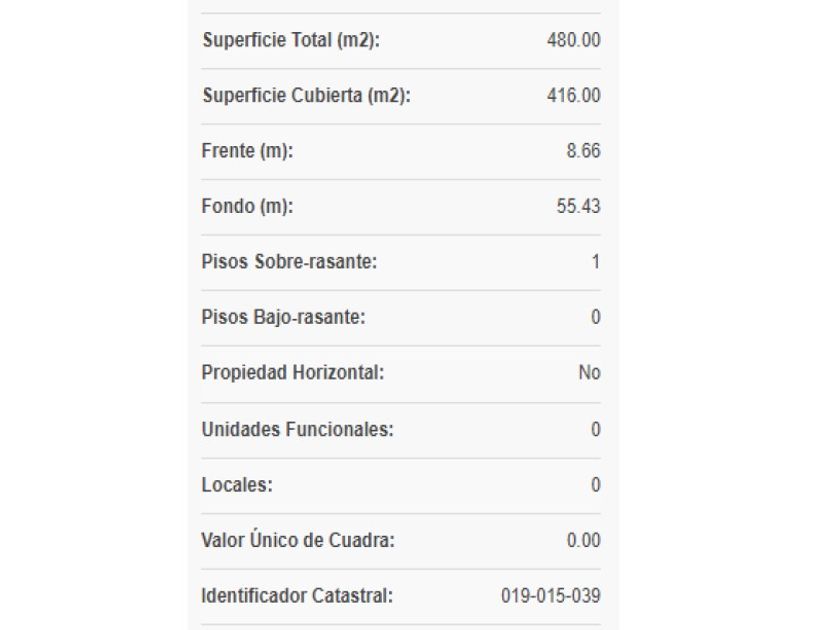The height and width of the screenshot is (630, 840).
Task: Click the Frente (m) label
Action: [248, 152]
